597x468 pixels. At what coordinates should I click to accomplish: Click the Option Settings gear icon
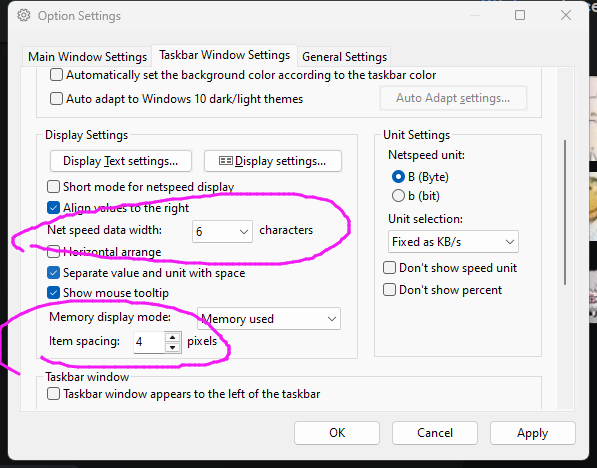[24, 16]
